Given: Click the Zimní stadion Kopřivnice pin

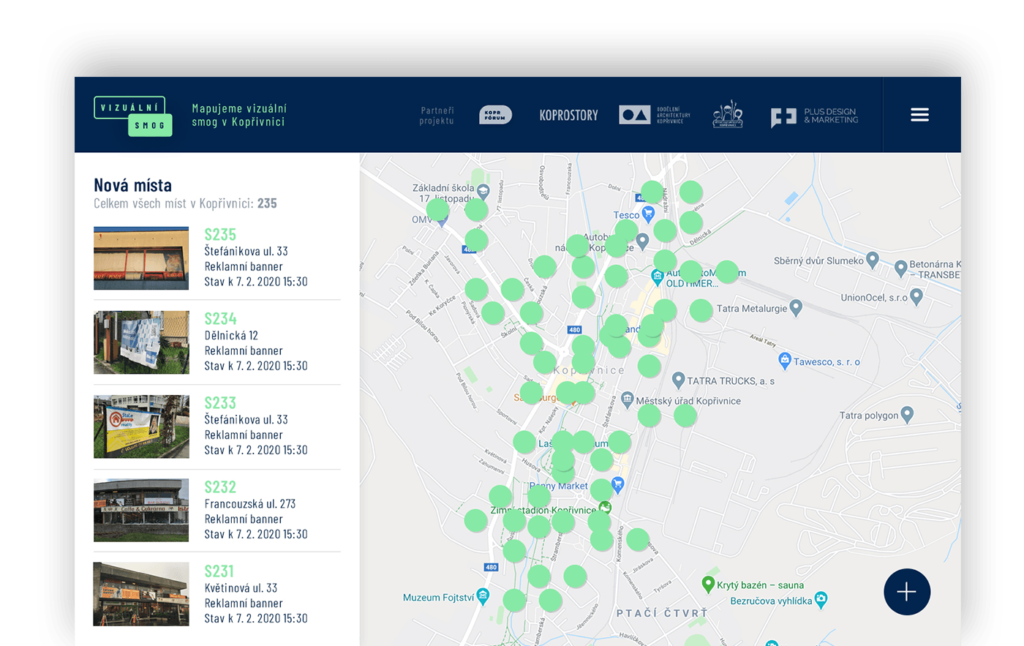Looking at the screenshot, I should click(605, 508).
